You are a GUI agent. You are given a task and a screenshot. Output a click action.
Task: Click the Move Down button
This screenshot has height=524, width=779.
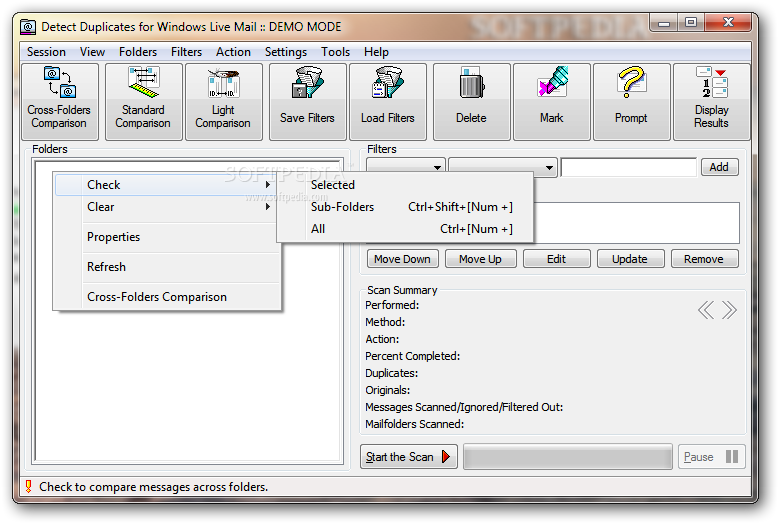point(402,259)
